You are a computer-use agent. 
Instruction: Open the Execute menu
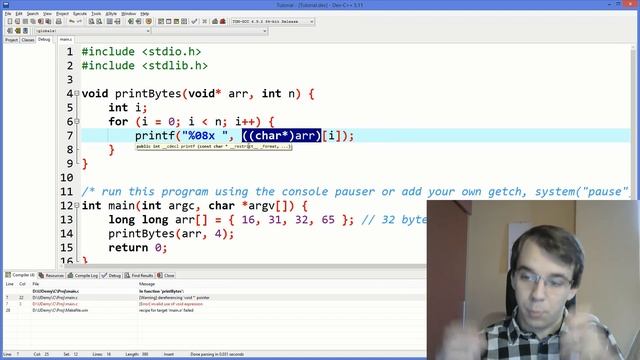coord(80,13)
